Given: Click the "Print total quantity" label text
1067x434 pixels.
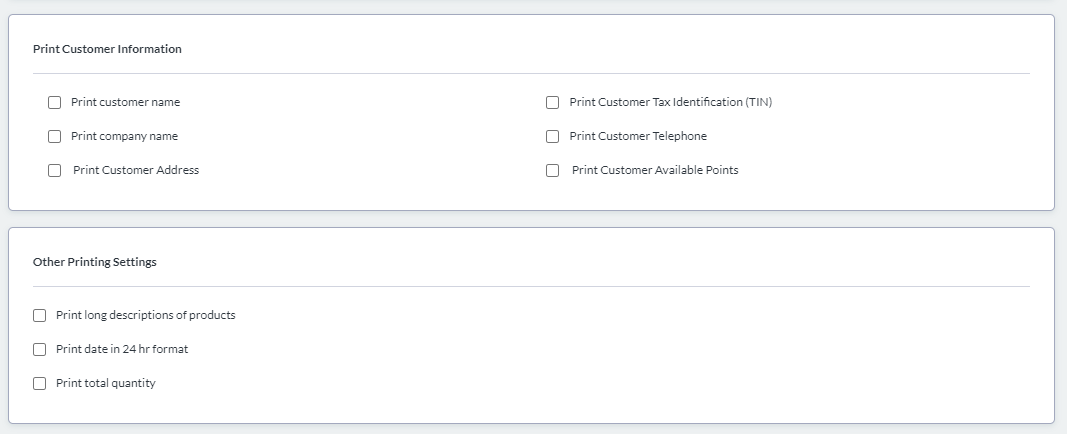Looking at the screenshot, I should [106, 383].
